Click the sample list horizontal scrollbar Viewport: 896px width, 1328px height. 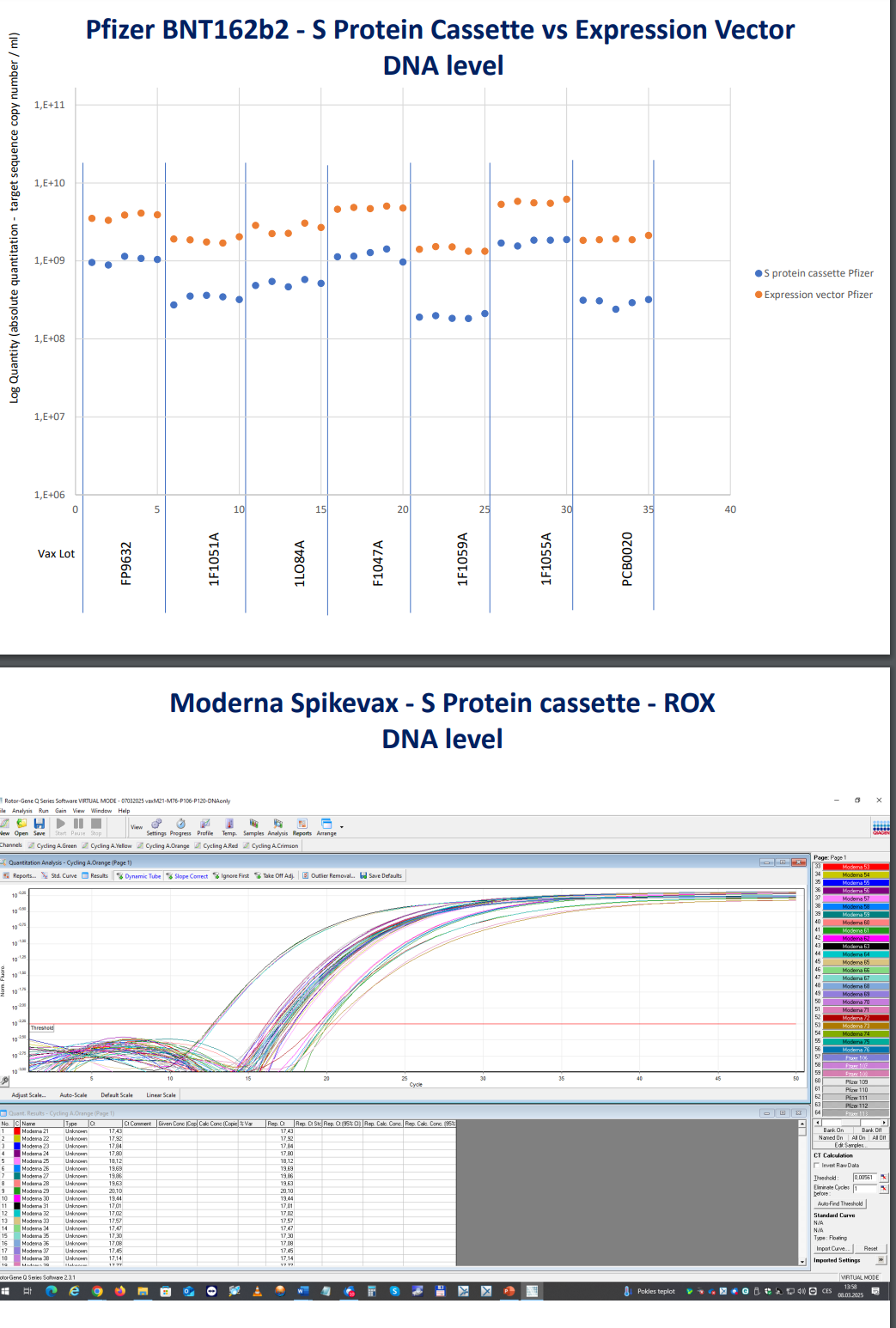850,1123
